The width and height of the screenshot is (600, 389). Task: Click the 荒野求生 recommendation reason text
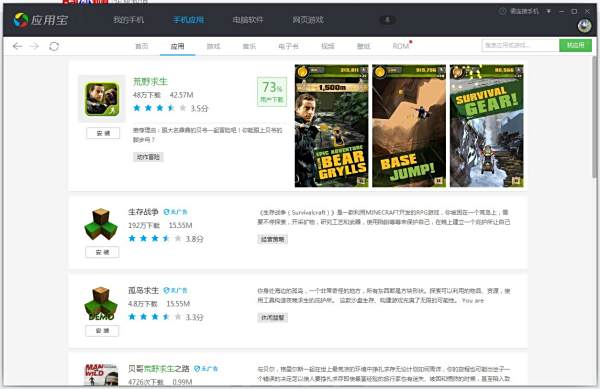pyautogui.click(x=208, y=135)
